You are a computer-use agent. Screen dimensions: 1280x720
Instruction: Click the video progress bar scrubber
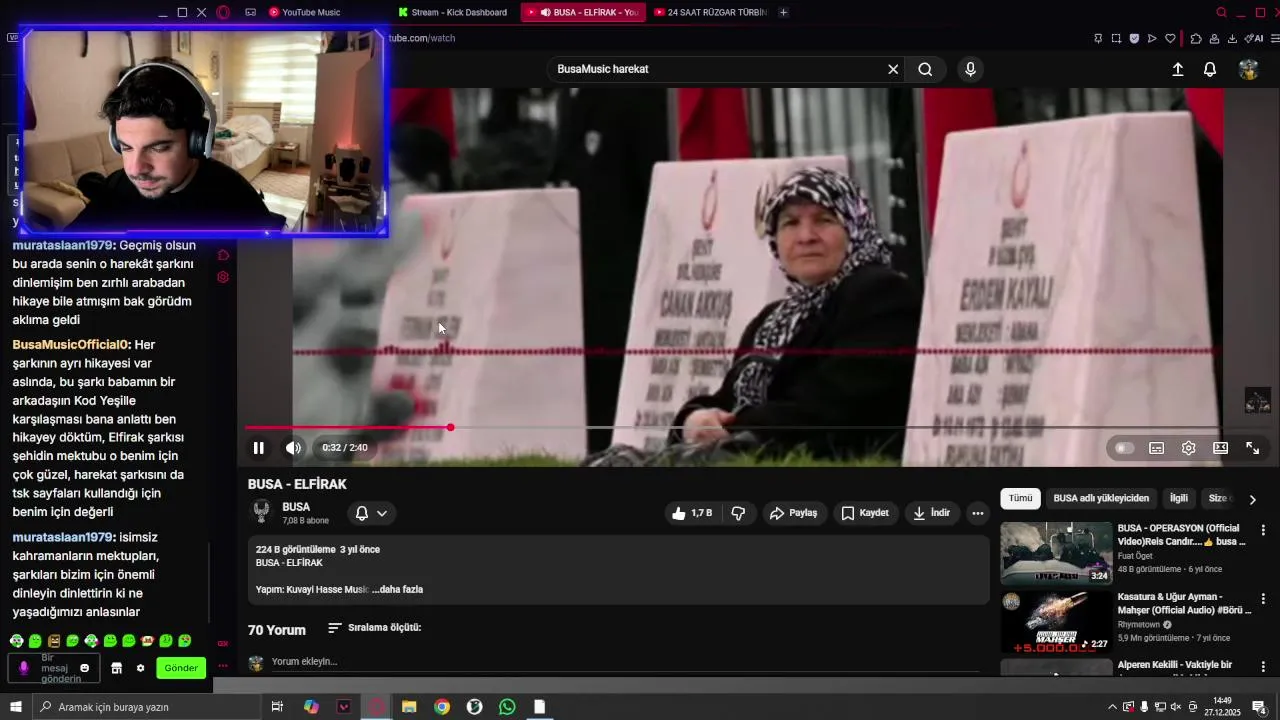[450, 427]
